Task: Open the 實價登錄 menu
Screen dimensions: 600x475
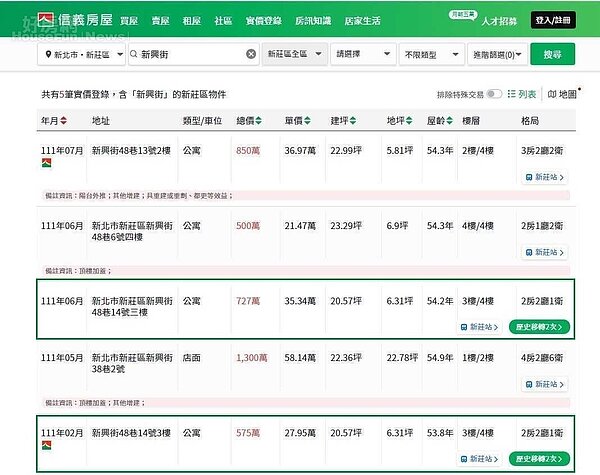Action: coord(264,21)
